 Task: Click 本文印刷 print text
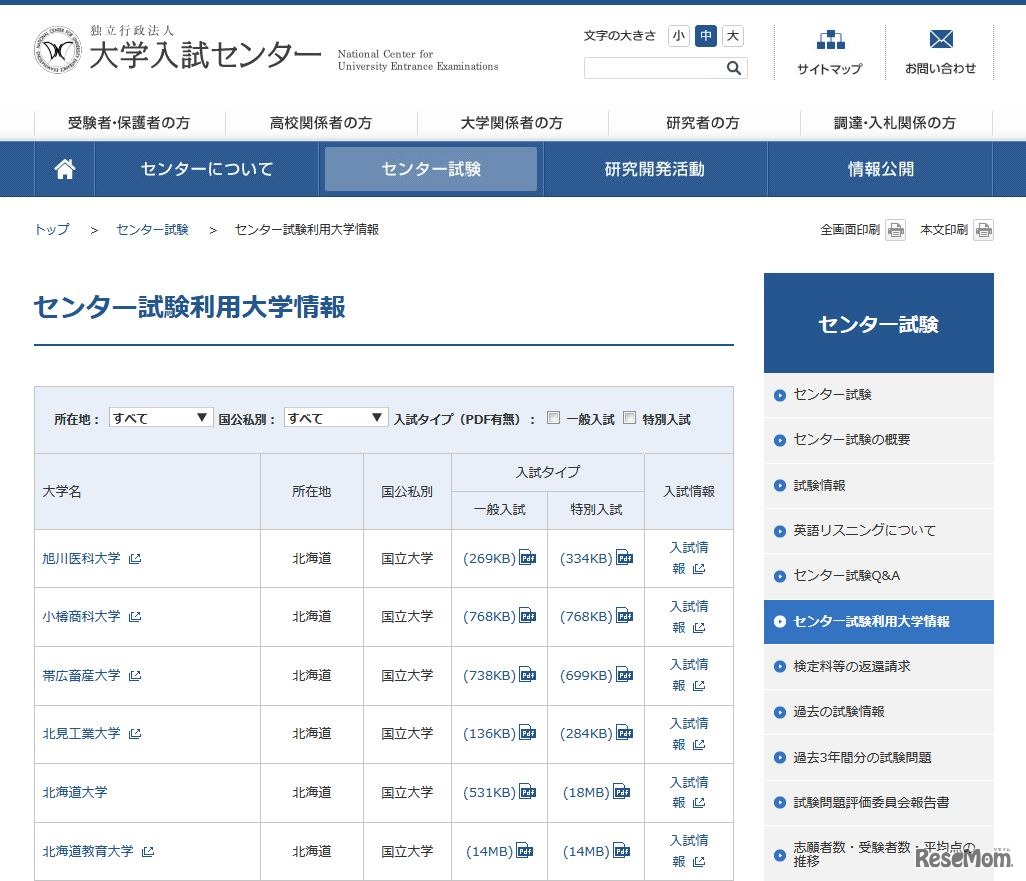(x=944, y=230)
